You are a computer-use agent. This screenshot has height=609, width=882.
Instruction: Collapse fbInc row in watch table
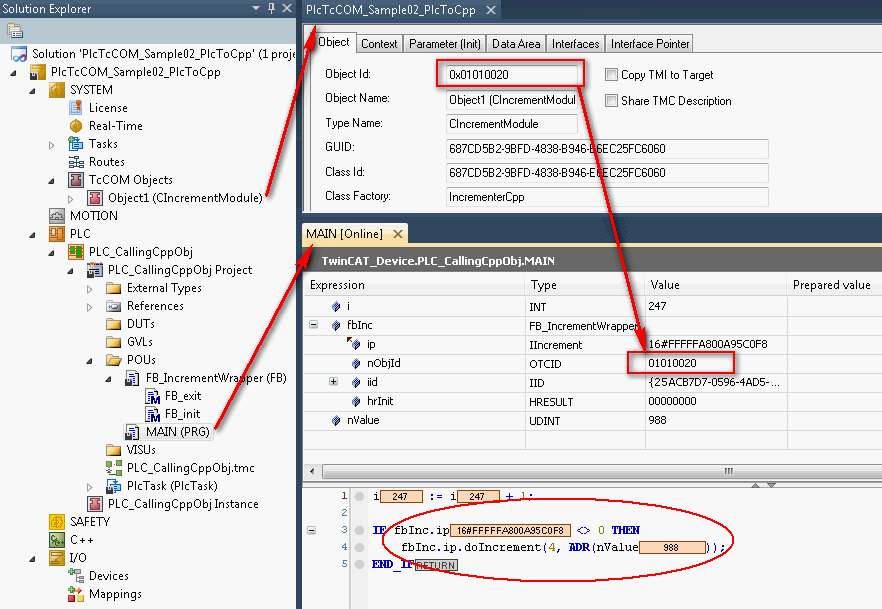point(313,325)
